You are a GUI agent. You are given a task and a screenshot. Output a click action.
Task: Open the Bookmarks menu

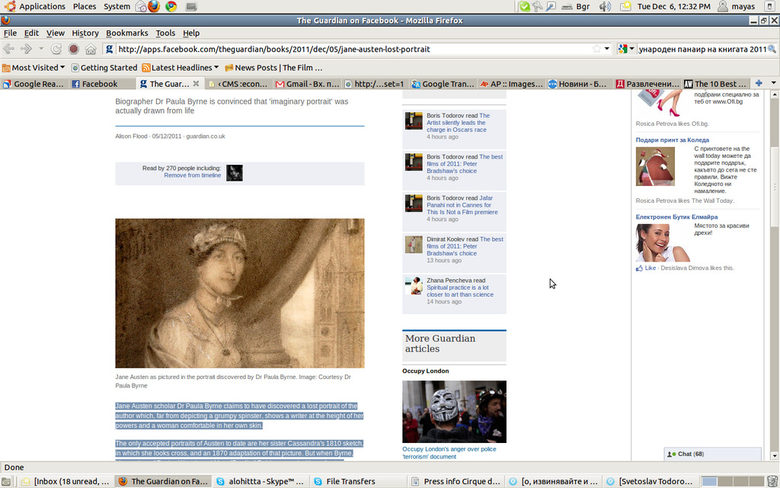point(127,33)
